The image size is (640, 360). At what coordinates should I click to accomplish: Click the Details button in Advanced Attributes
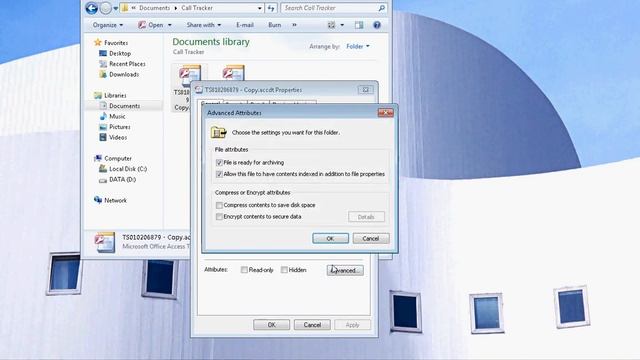(366, 217)
